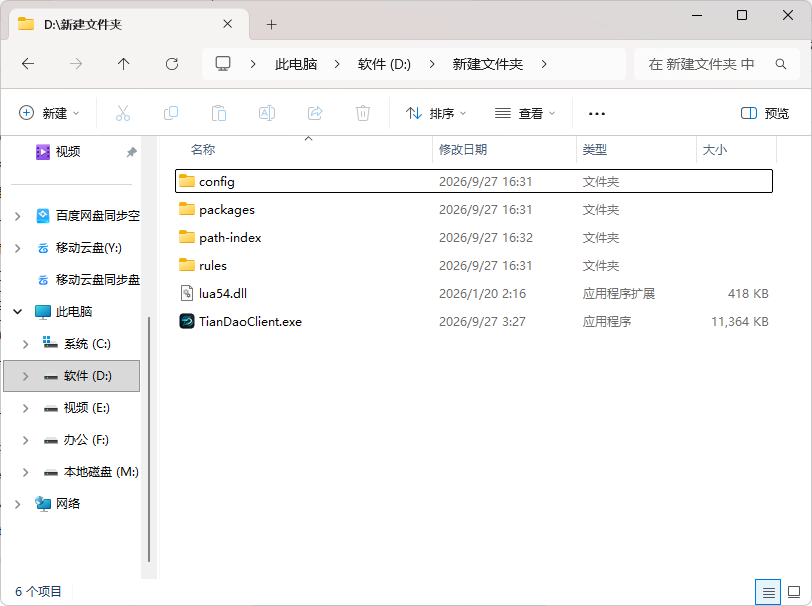The height and width of the screenshot is (606, 812).
Task: Sort by the 修改日期 column header
Action: [x=462, y=150]
